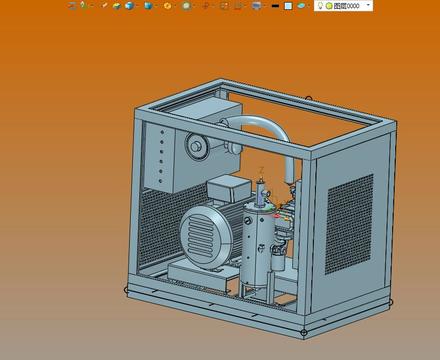This screenshot has width=440, height=360.
Task: Click the first toolbar icon at left
Action: click(72, 6)
